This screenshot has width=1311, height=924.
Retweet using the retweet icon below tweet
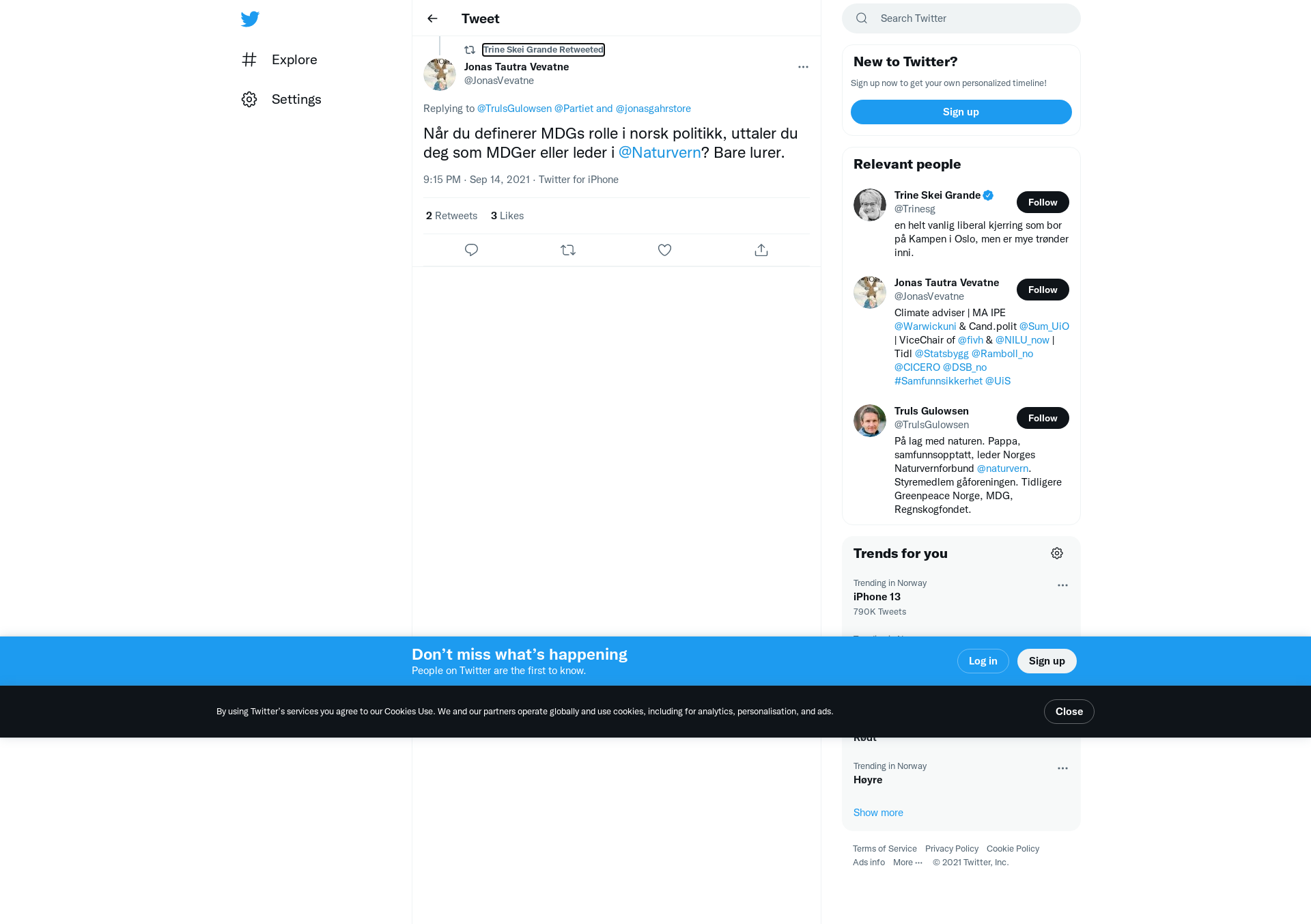click(568, 250)
